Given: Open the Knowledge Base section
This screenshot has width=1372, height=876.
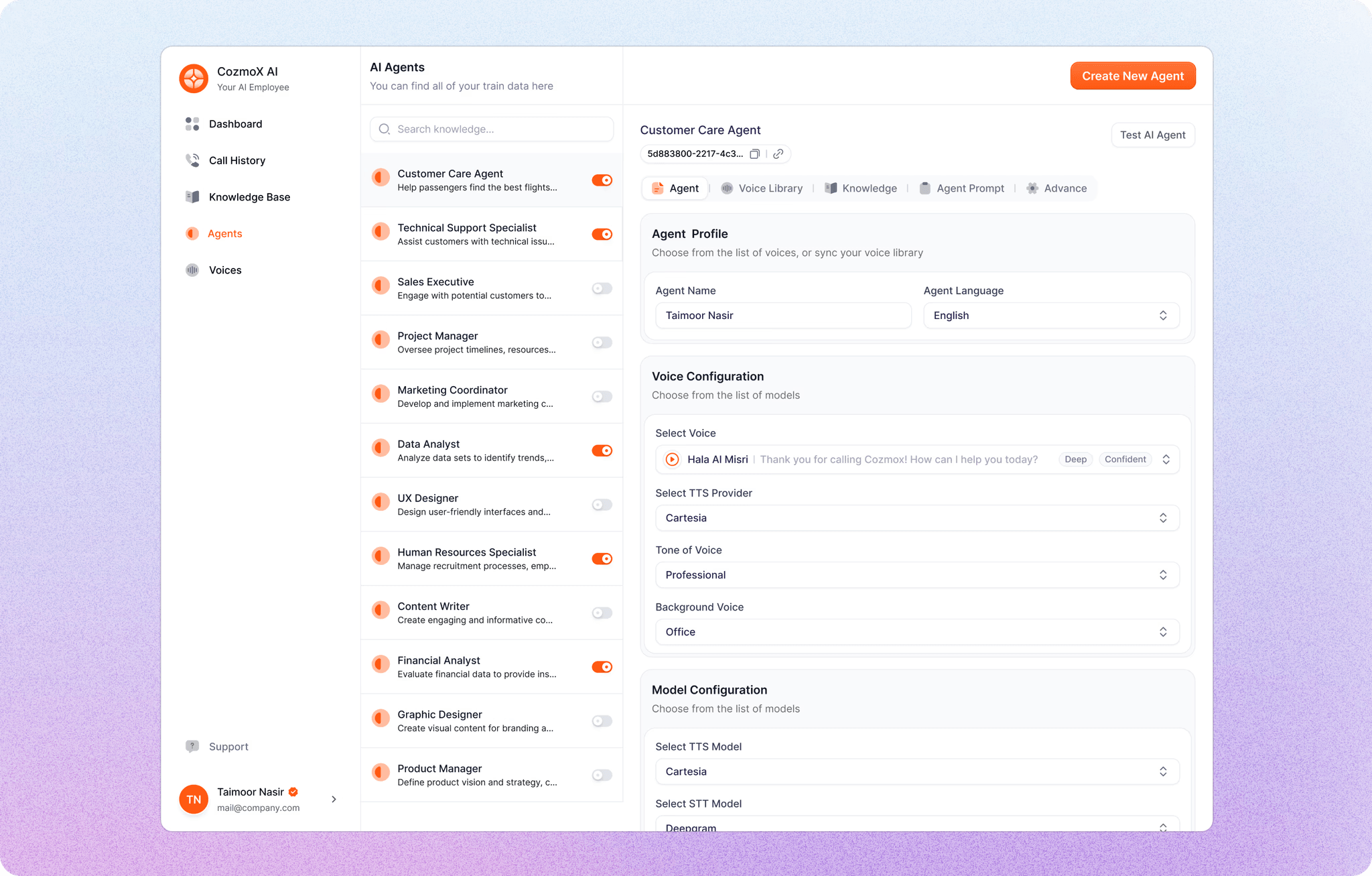Looking at the screenshot, I should point(249,196).
